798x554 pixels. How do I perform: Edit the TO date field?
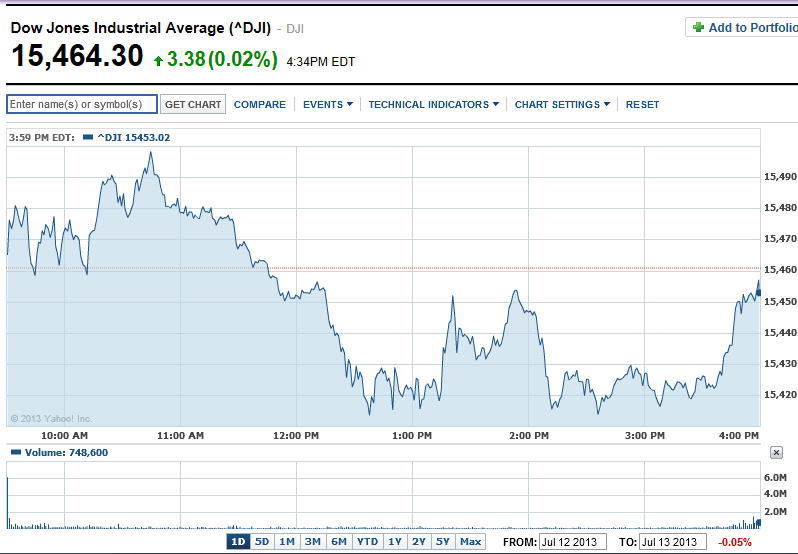point(673,542)
